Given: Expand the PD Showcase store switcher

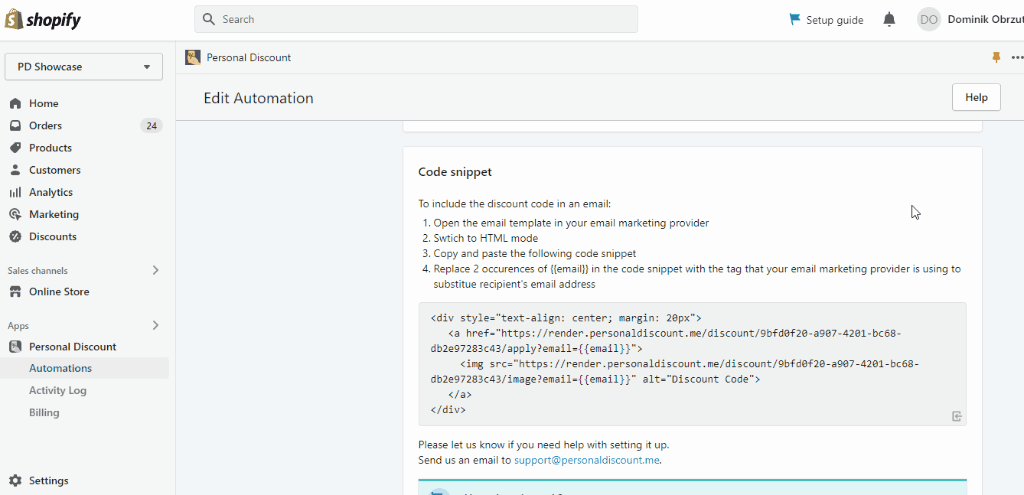Looking at the screenshot, I should click(x=84, y=67).
